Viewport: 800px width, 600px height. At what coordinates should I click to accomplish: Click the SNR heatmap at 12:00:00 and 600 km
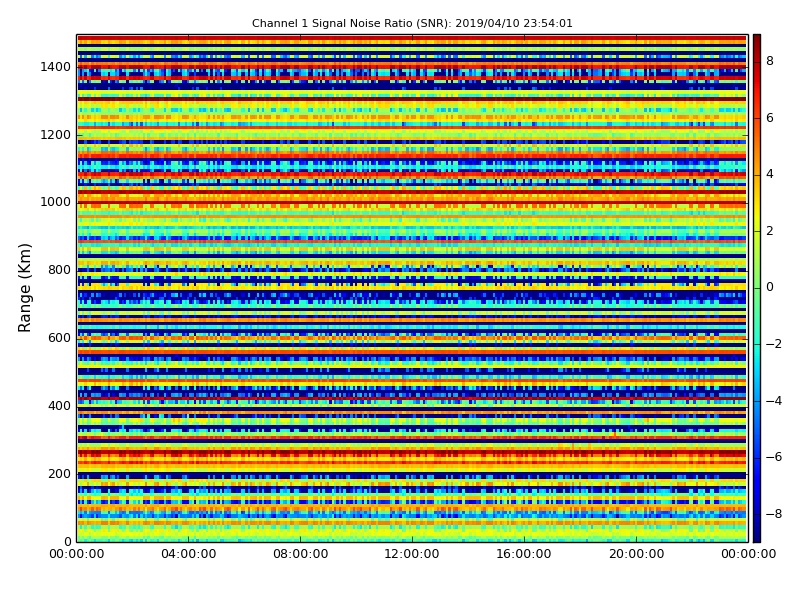[x=412, y=338]
